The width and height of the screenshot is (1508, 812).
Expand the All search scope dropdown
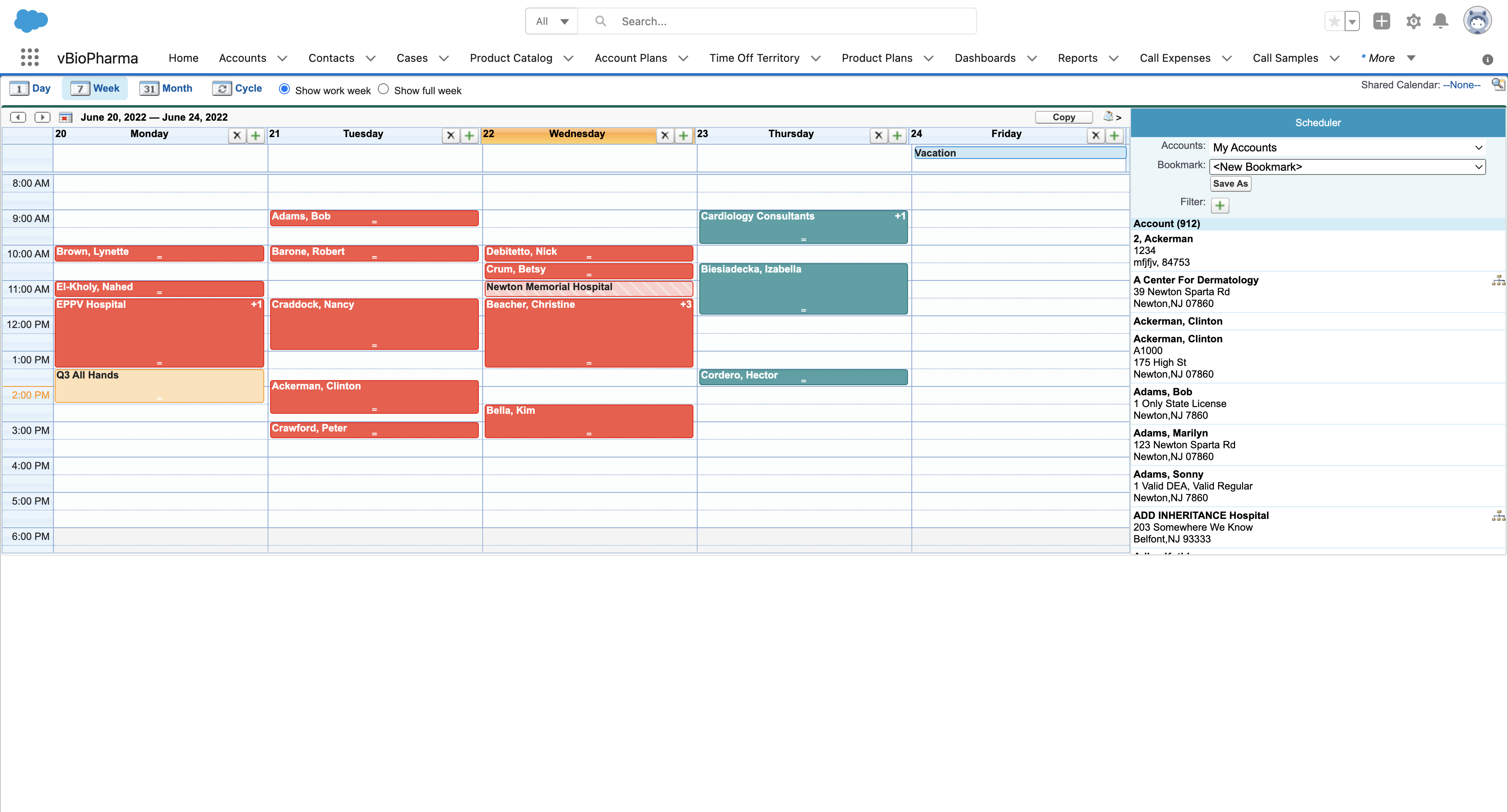(x=552, y=21)
